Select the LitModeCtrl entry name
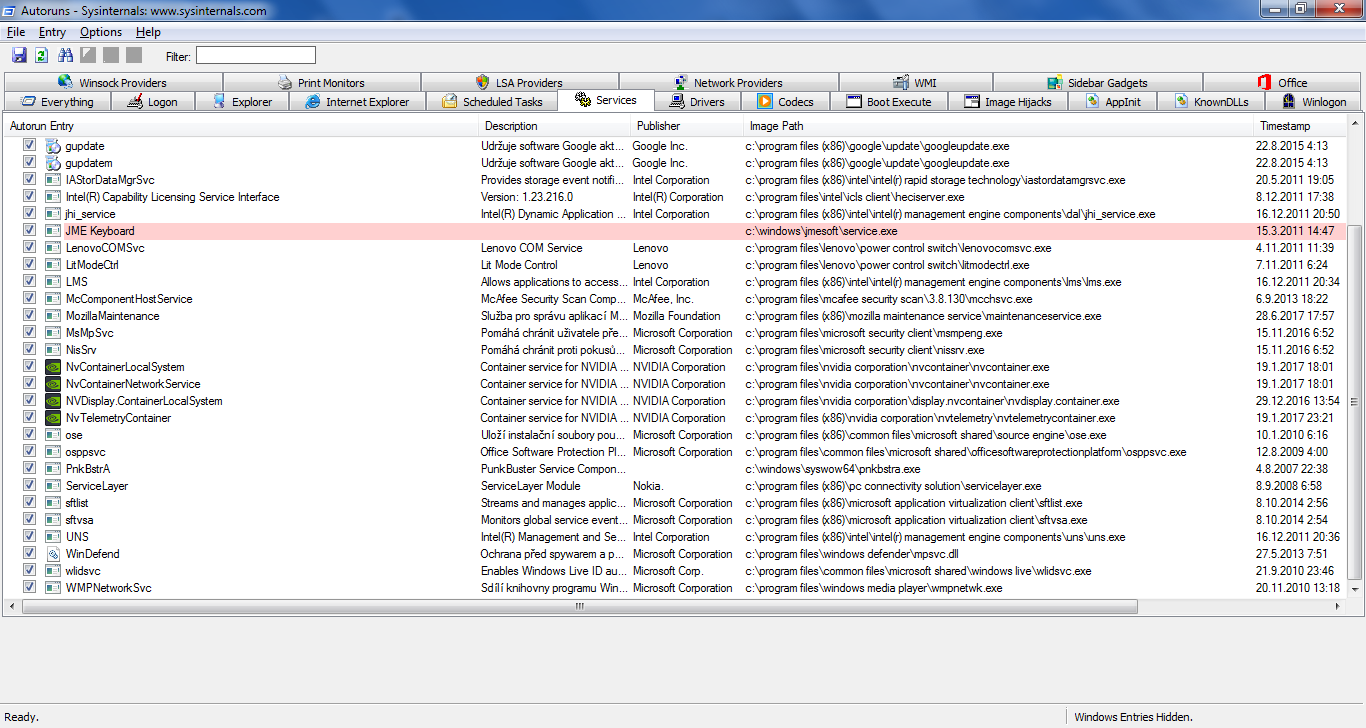The height and width of the screenshot is (728, 1366). click(92, 265)
